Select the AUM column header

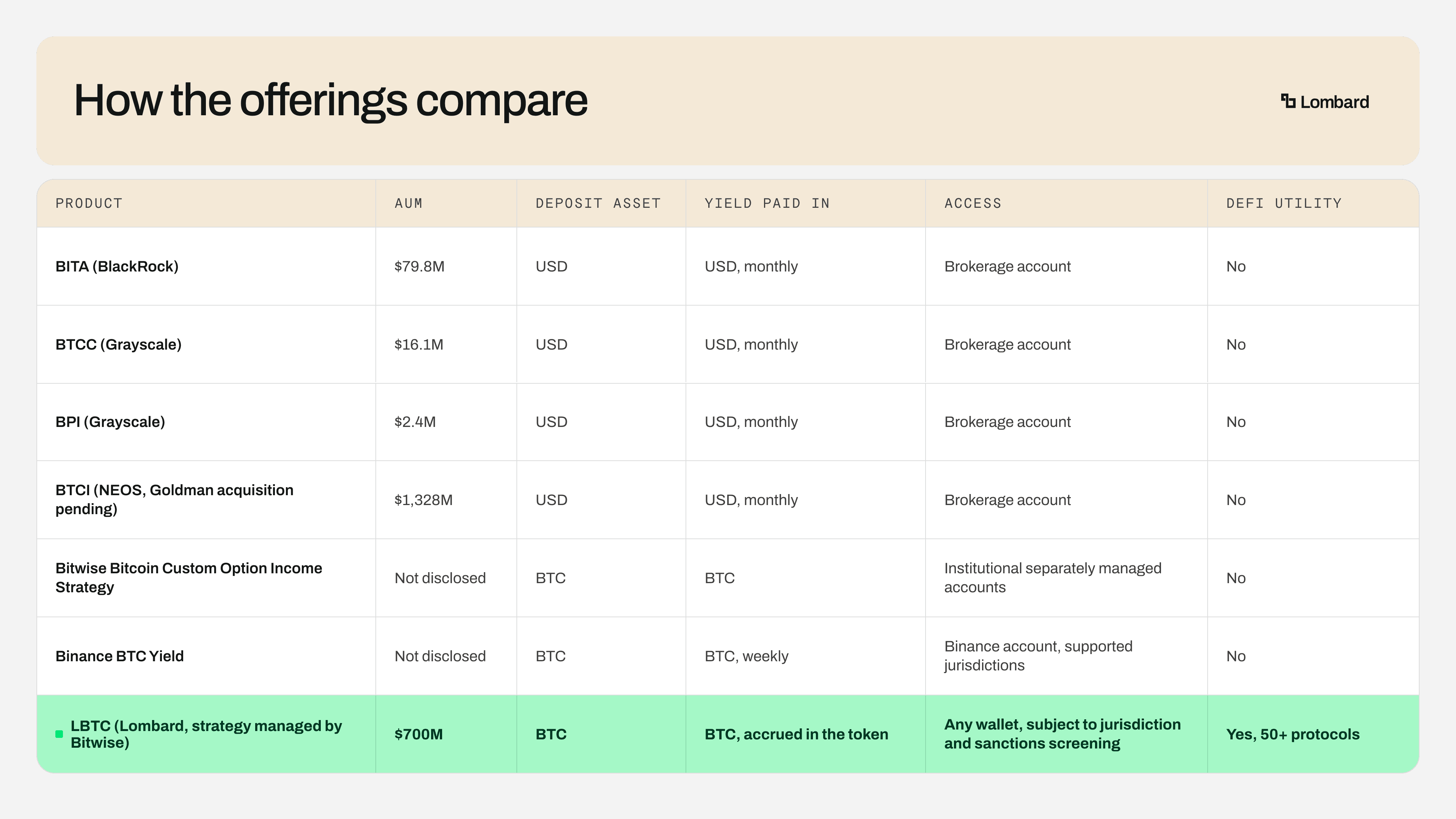coord(408,204)
